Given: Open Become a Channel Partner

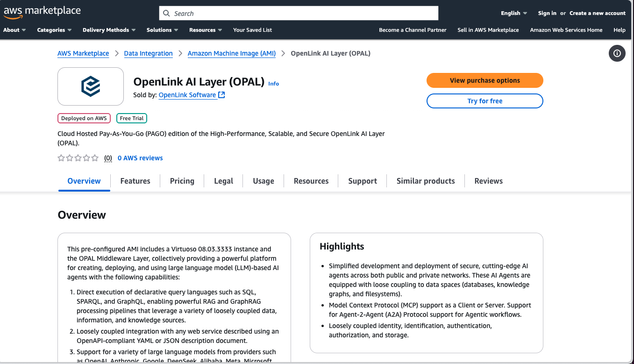Looking at the screenshot, I should (x=412, y=30).
